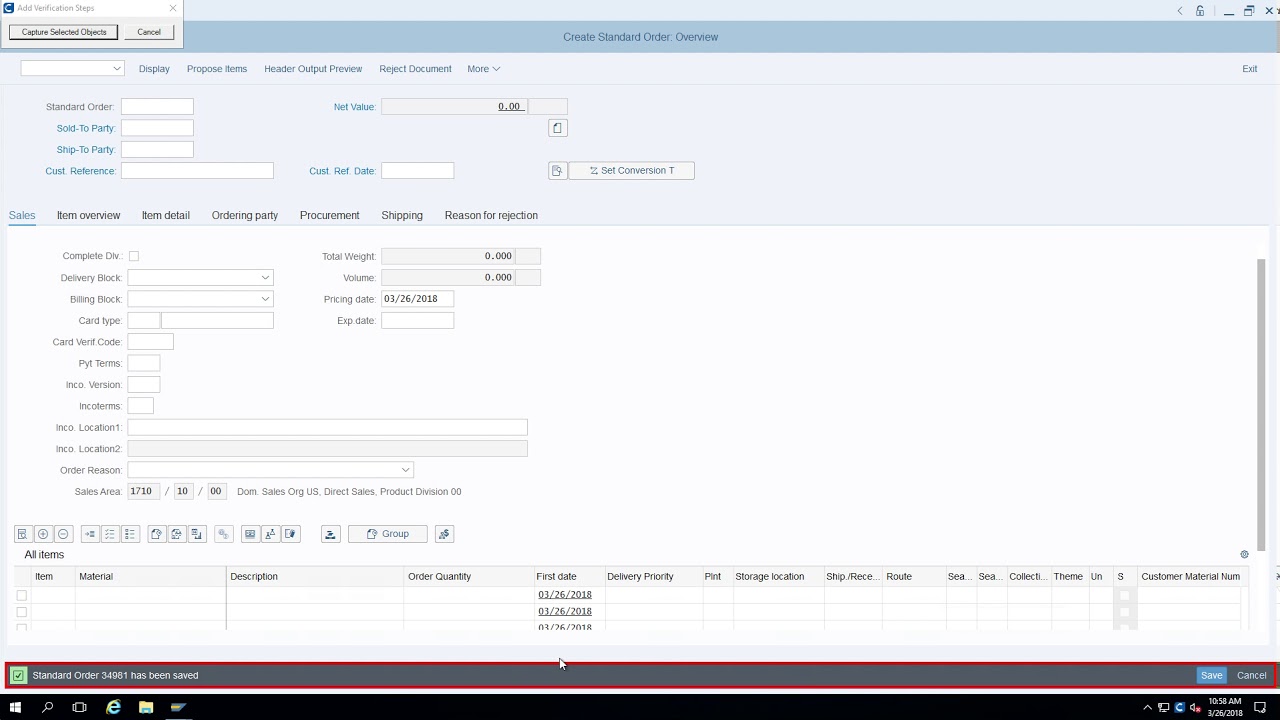1280x720 pixels.
Task: Click the Sold-To Party label link
Action: 86,128
